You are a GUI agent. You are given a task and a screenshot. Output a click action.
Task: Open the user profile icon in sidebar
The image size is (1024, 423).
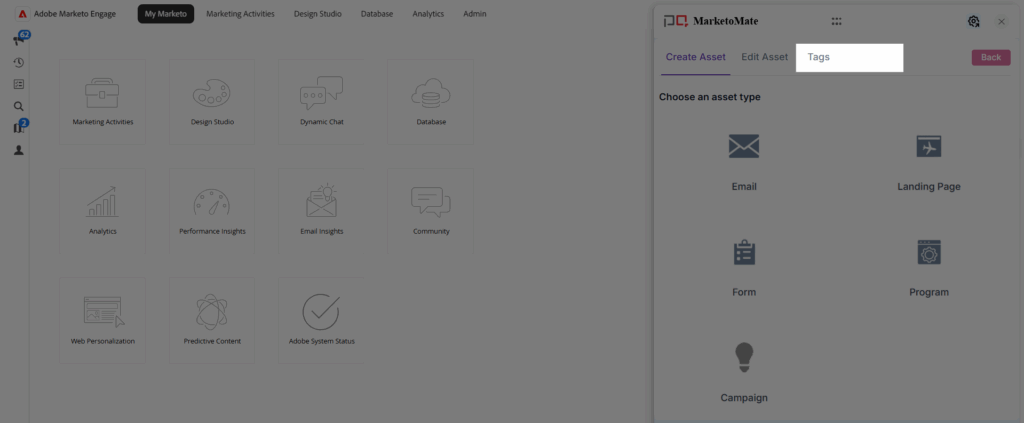point(18,150)
